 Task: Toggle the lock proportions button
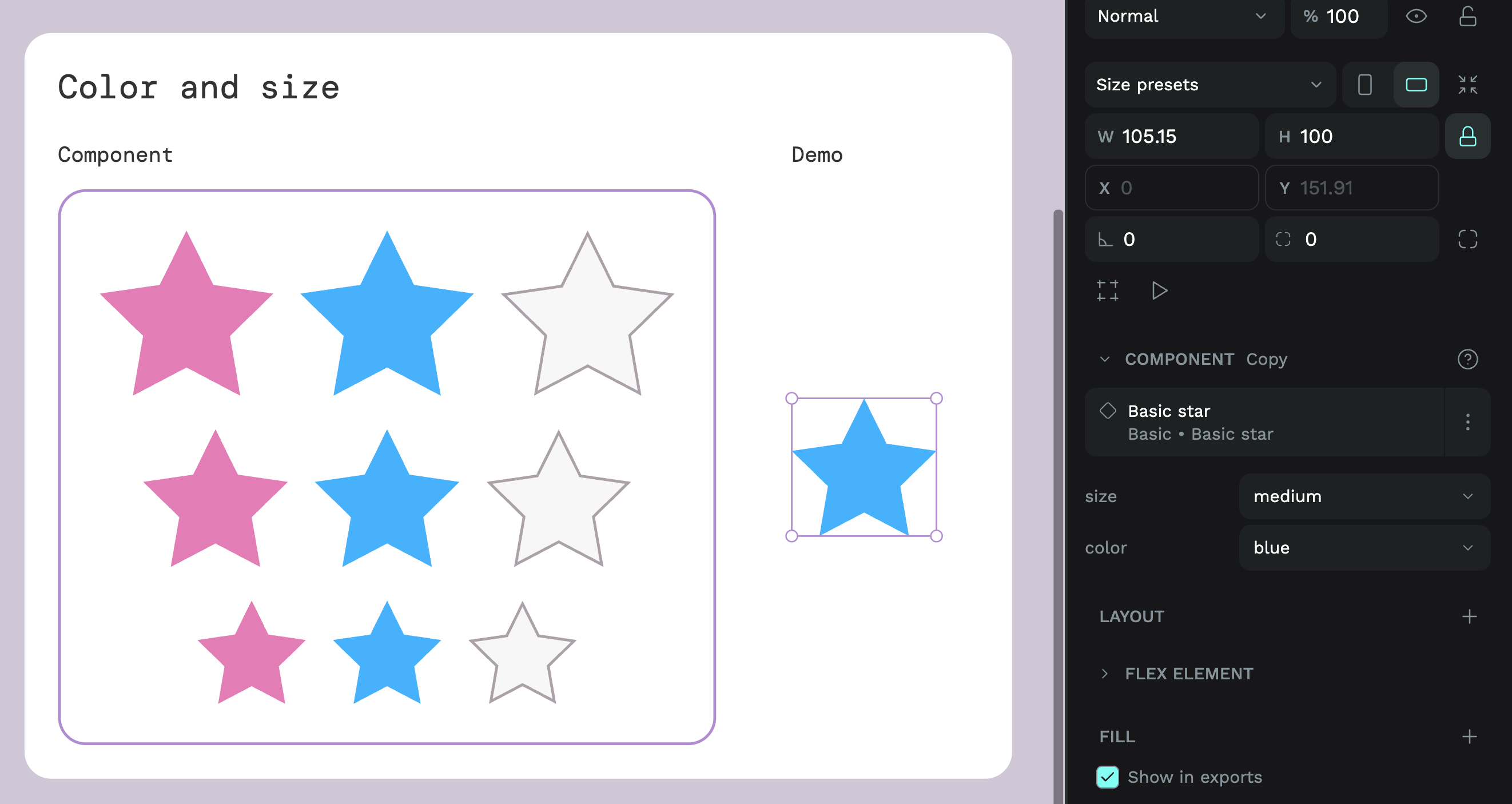point(1467,136)
